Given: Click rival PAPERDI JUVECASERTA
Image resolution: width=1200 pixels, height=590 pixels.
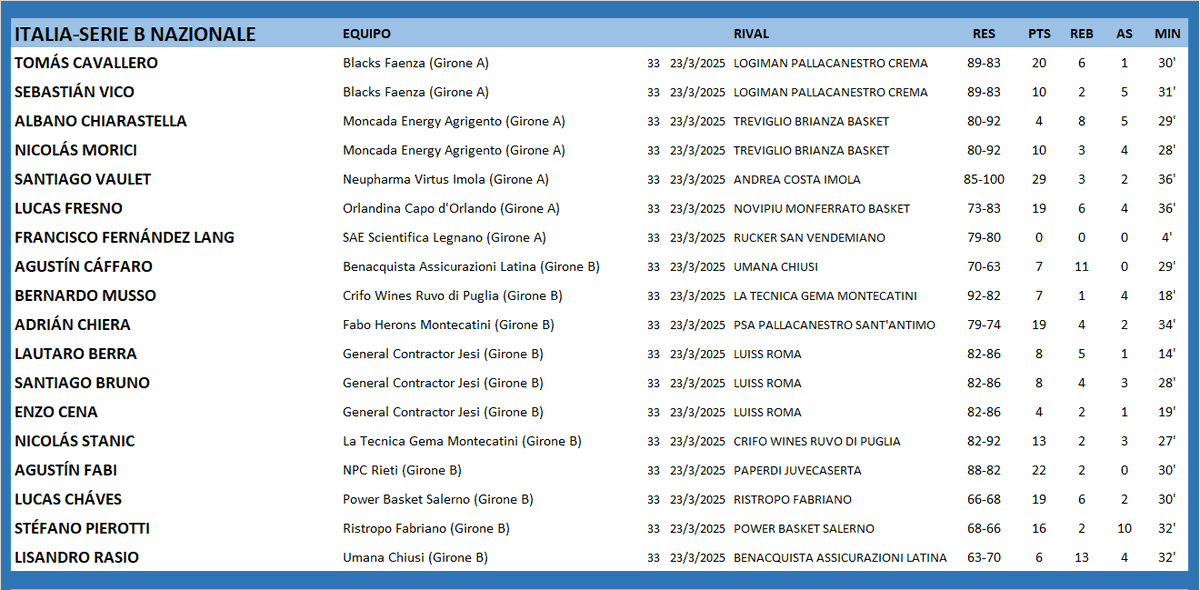Looking at the screenshot, I should pyautogui.click(x=797, y=469).
